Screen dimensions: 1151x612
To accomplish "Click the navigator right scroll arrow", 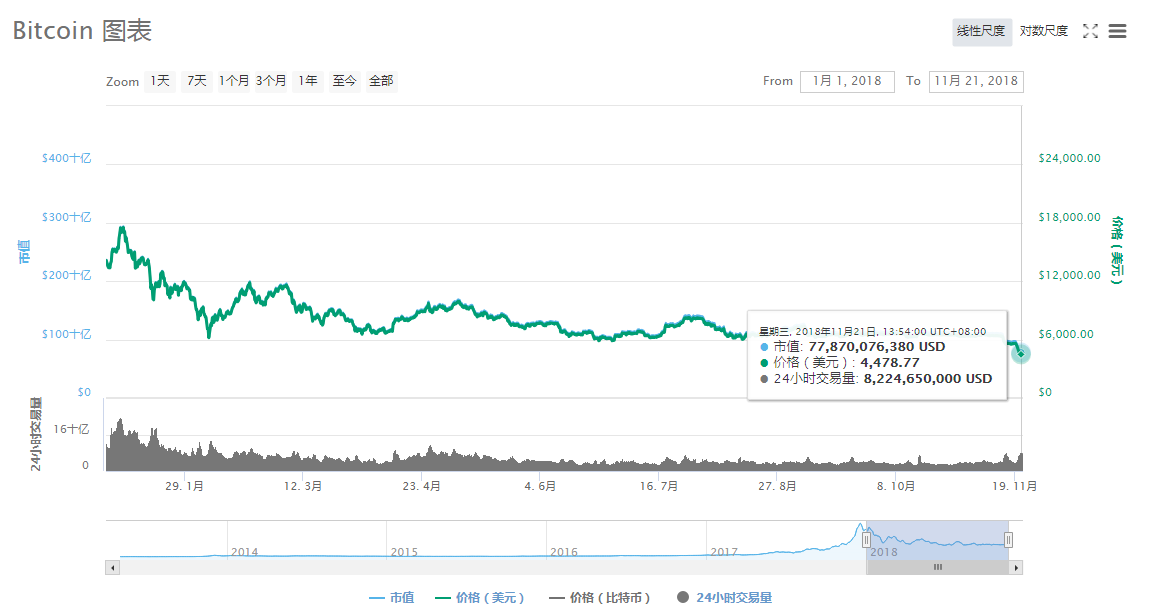I will point(1016,567).
